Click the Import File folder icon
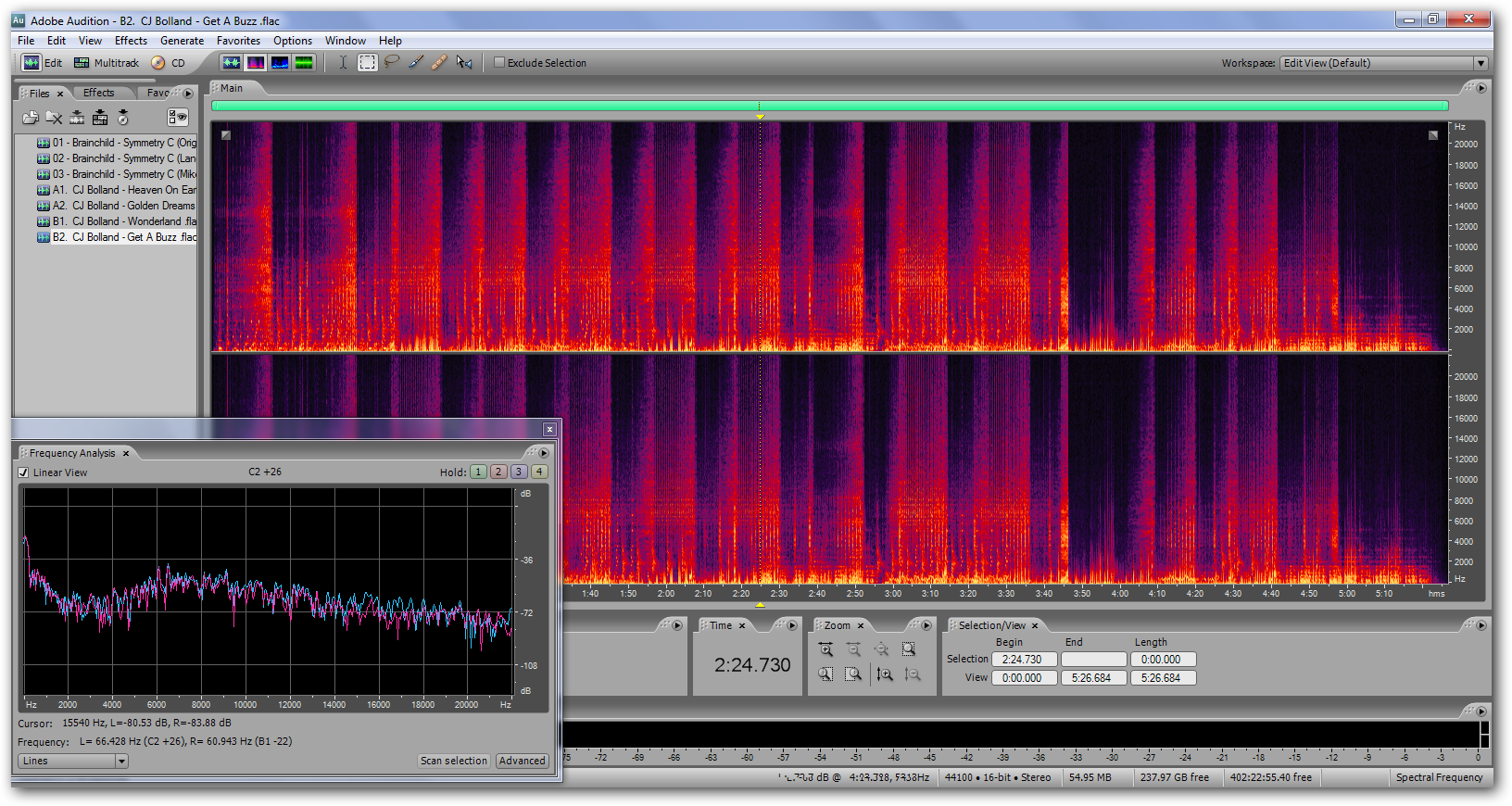 tap(31, 118)
